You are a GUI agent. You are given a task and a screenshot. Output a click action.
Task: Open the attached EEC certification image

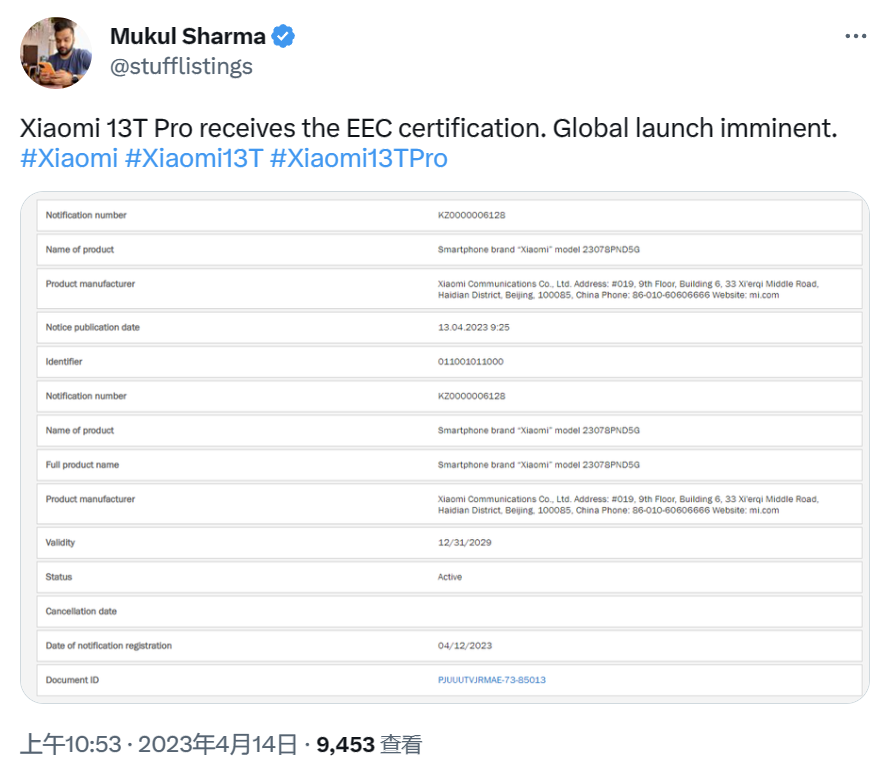tap(445, 447)
